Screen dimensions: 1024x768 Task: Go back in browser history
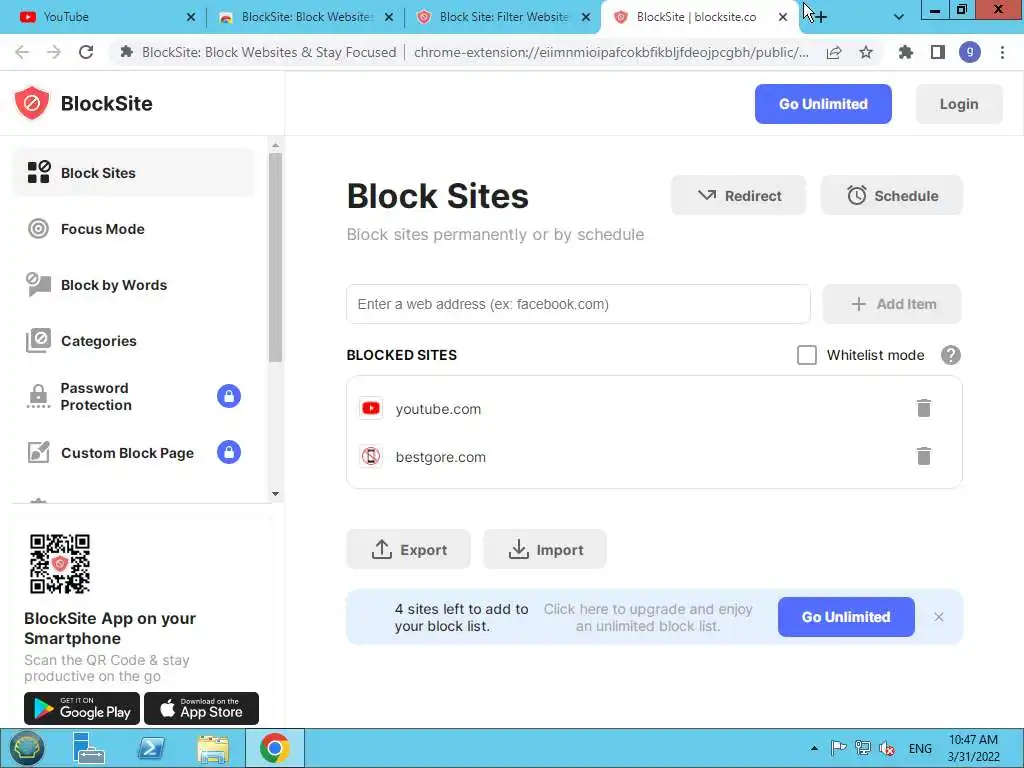click(22, 52)
